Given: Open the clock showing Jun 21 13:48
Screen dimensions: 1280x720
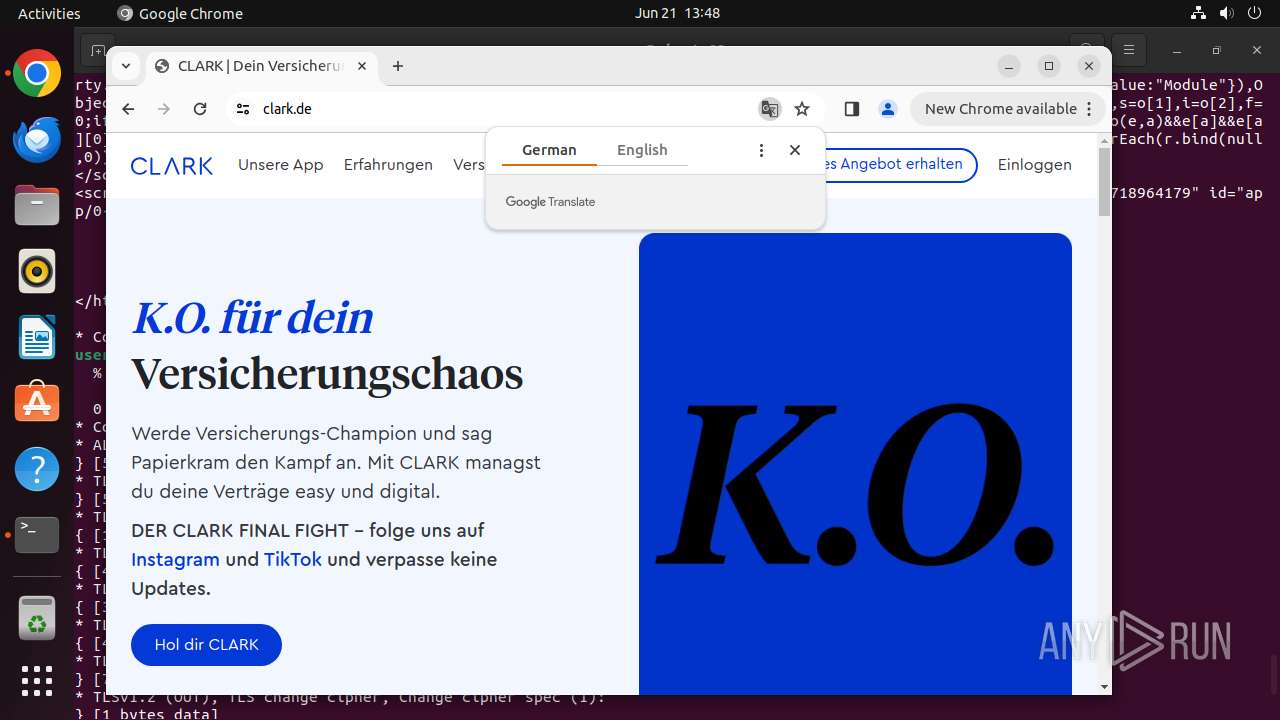Looking at the screenshot, I should pyautogui.click(x=677, y=13).
